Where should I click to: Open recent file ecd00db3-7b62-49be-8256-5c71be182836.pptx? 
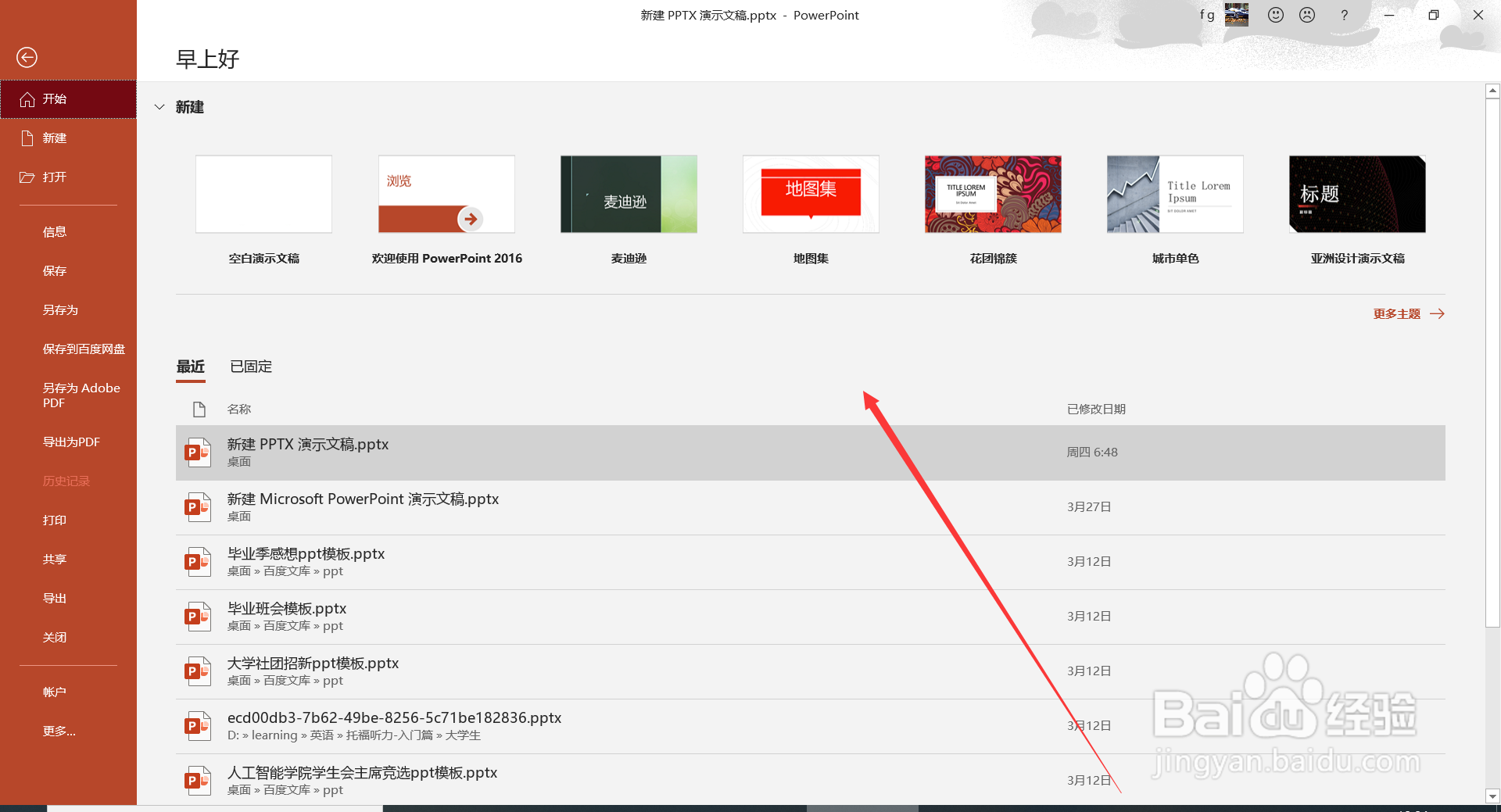click(811, 726)
